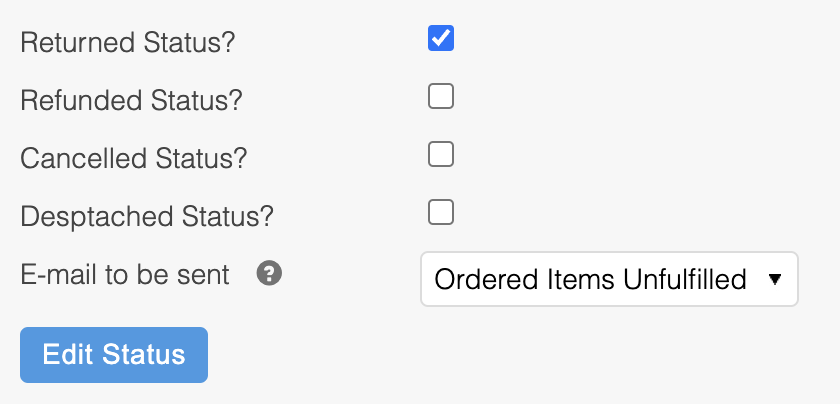Mark status as despatched via checkbox
The width and height of the screenshot is (840, 404).
(x=441, y=212)
